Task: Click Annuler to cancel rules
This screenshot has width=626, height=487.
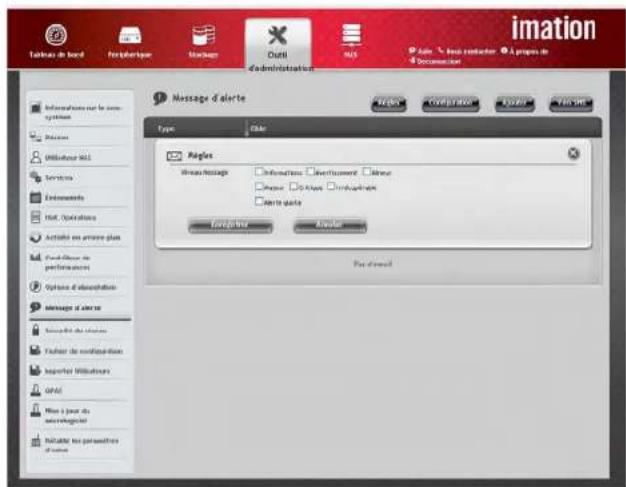Action: [x=330, y=226]
